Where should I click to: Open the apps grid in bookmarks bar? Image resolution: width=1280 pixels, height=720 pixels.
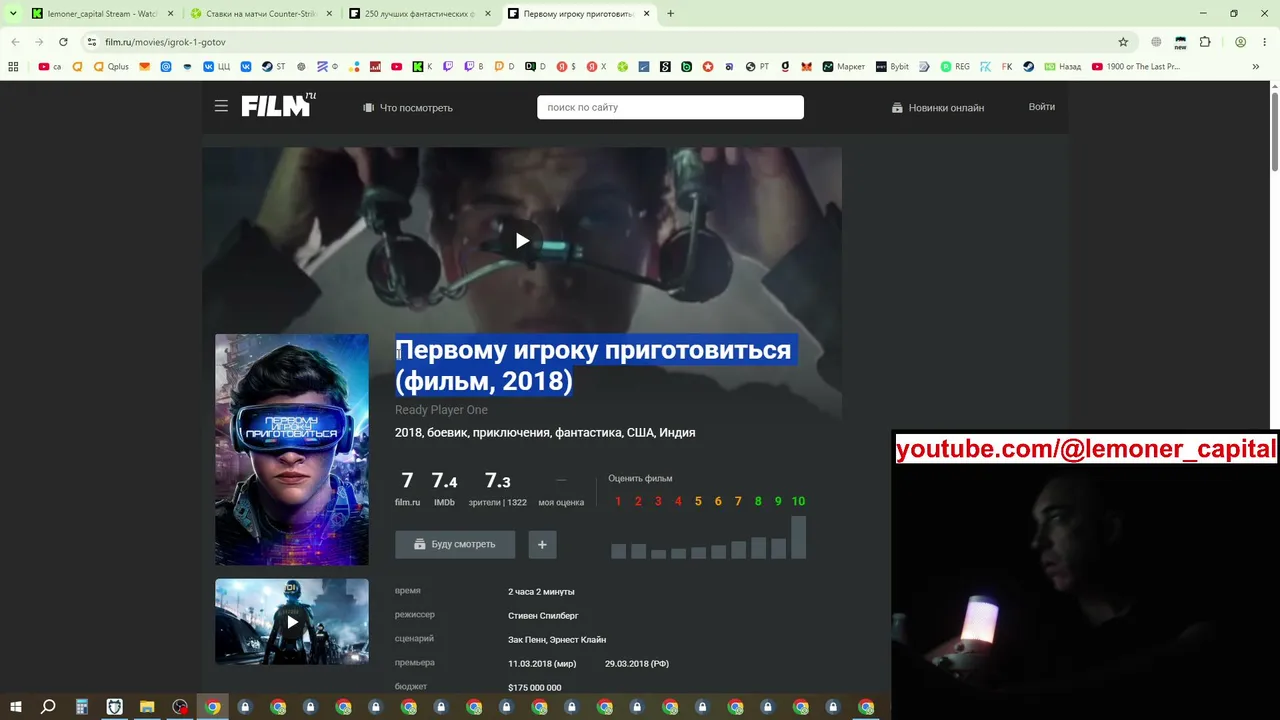pos(13,67)
